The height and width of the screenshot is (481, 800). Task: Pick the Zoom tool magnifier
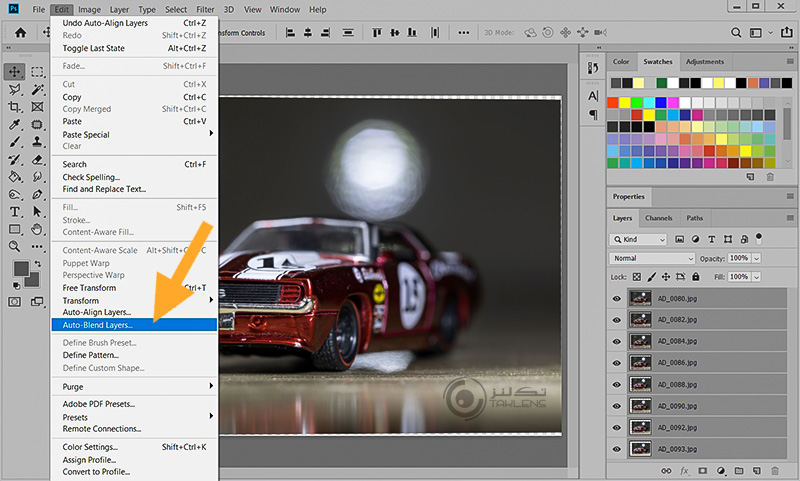(x=15, y=246)
